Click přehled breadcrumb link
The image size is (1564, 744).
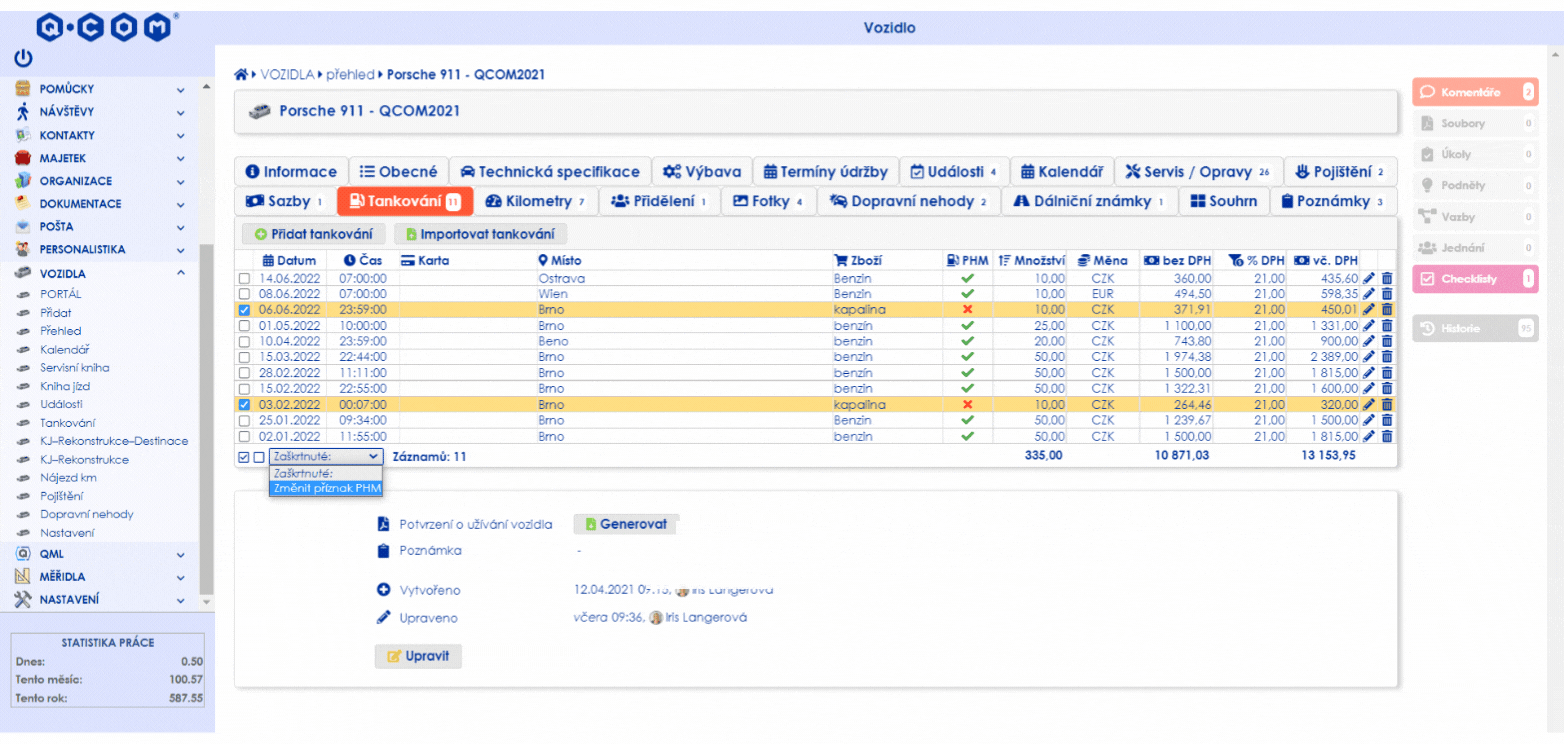coord(350,75)
